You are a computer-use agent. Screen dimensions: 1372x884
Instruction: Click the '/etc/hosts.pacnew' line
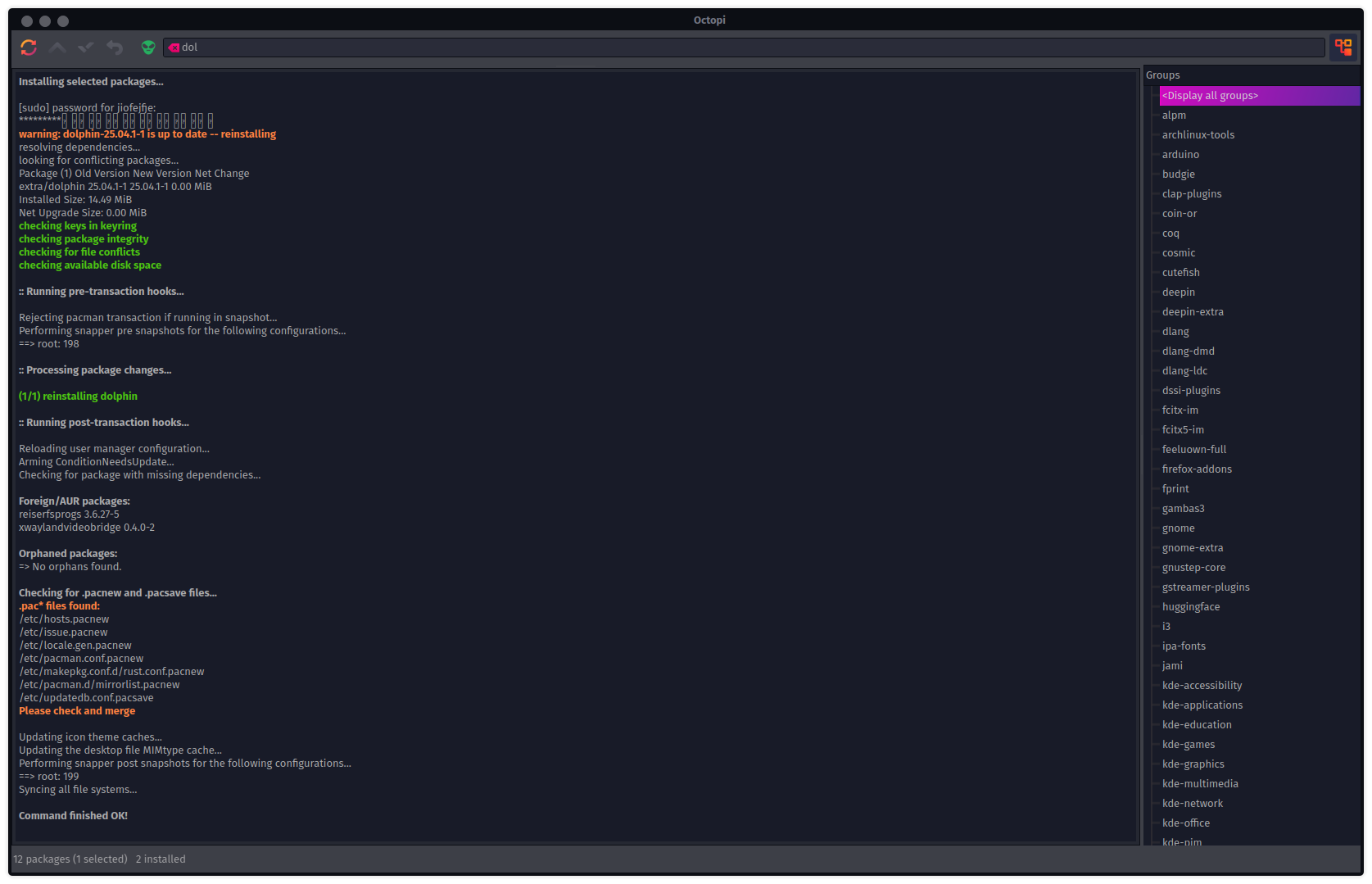tap(64, 619)
